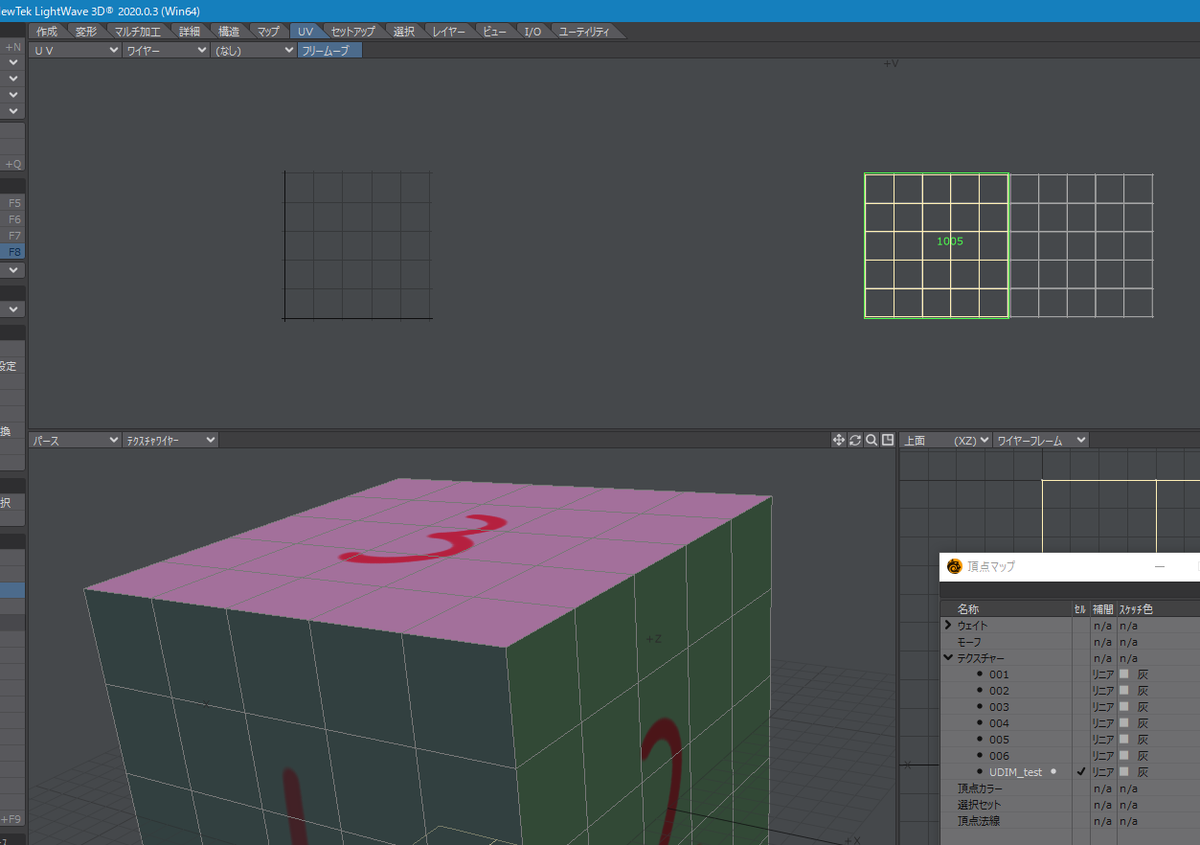
Task: Switch to the 変形 tab
Action: click(x=87, y=32)
